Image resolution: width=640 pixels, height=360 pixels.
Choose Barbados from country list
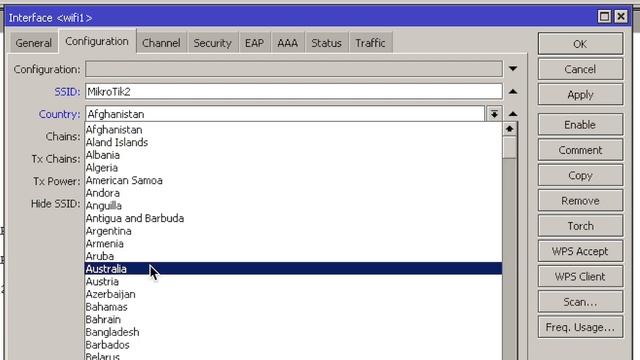(293, 345)
